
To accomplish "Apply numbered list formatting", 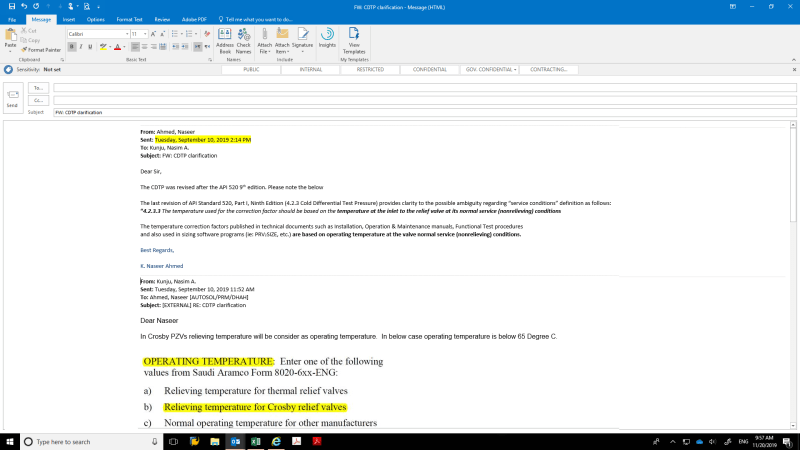I will pyautogui.click(x=189, y=34).
